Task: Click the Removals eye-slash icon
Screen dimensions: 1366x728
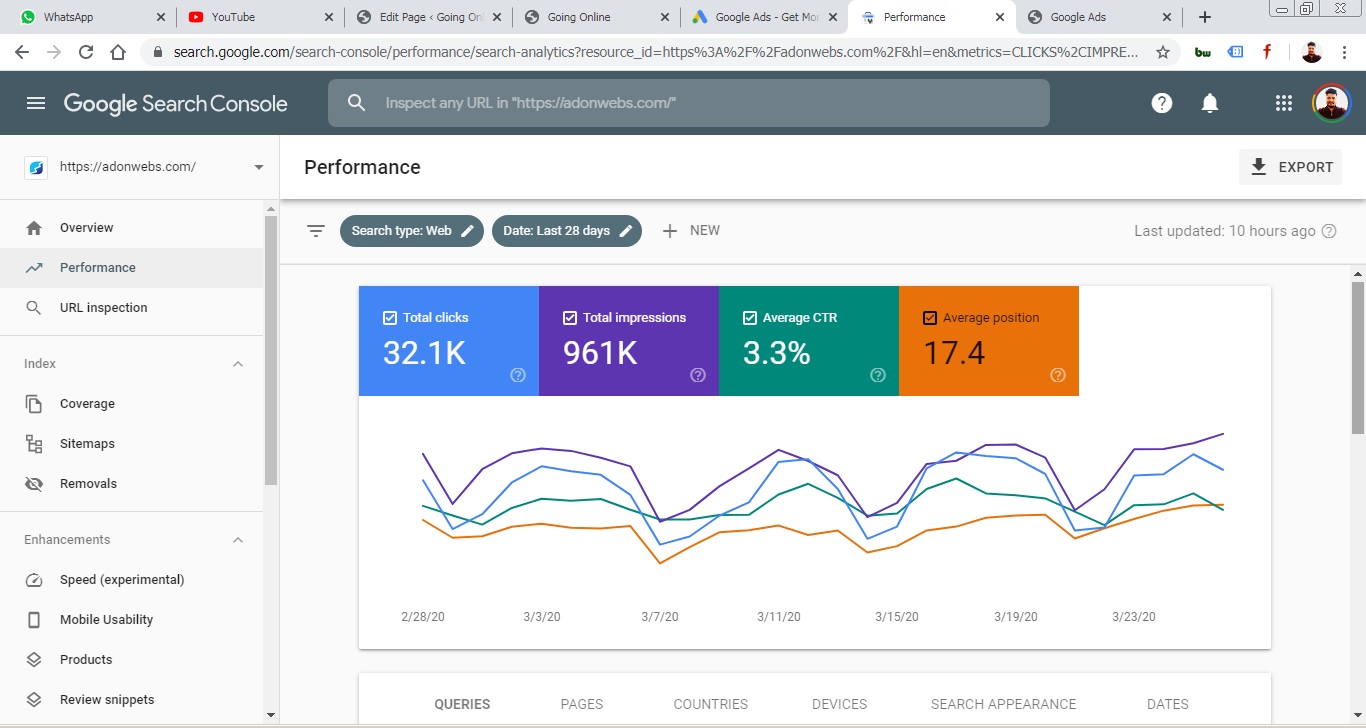Action: (x=34, y=484)
